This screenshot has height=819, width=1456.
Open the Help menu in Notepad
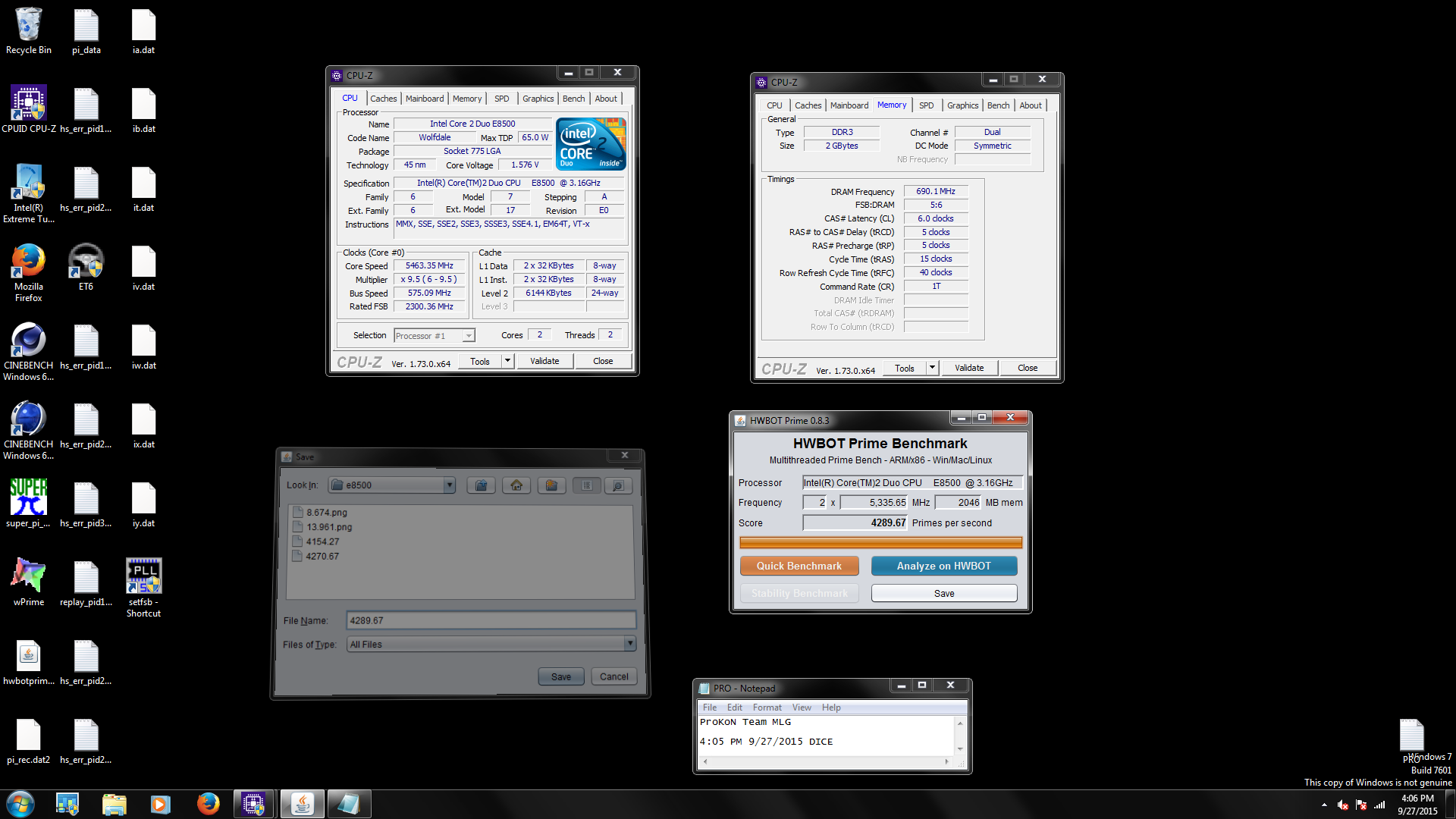pyautogui.click(x=831, y=708)
